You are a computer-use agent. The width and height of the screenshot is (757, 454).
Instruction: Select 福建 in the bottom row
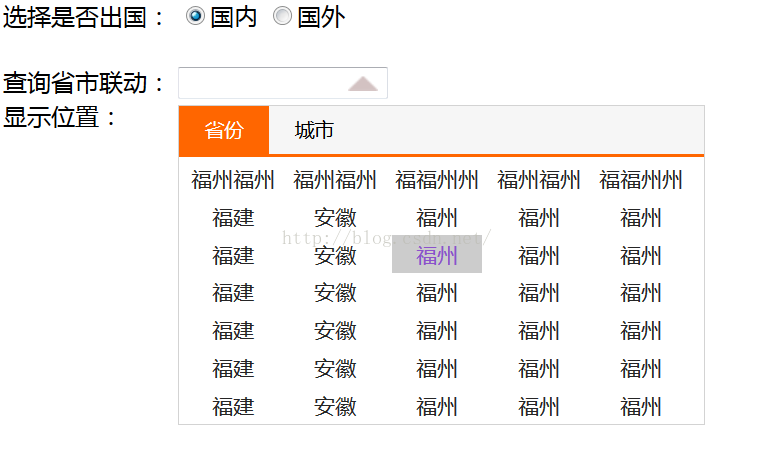tap(233, 407)
